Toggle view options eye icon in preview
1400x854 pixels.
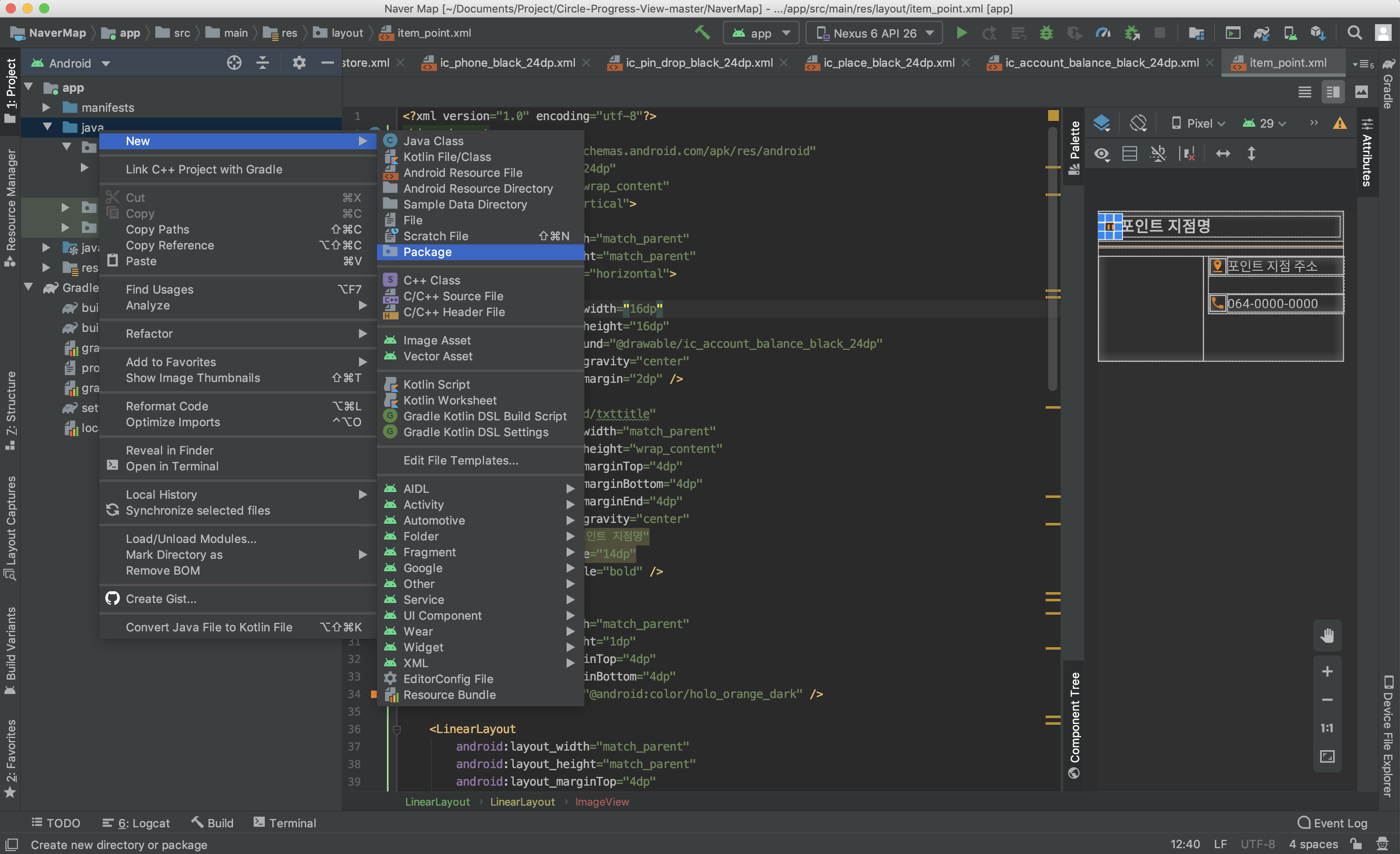click(1102, 154)
